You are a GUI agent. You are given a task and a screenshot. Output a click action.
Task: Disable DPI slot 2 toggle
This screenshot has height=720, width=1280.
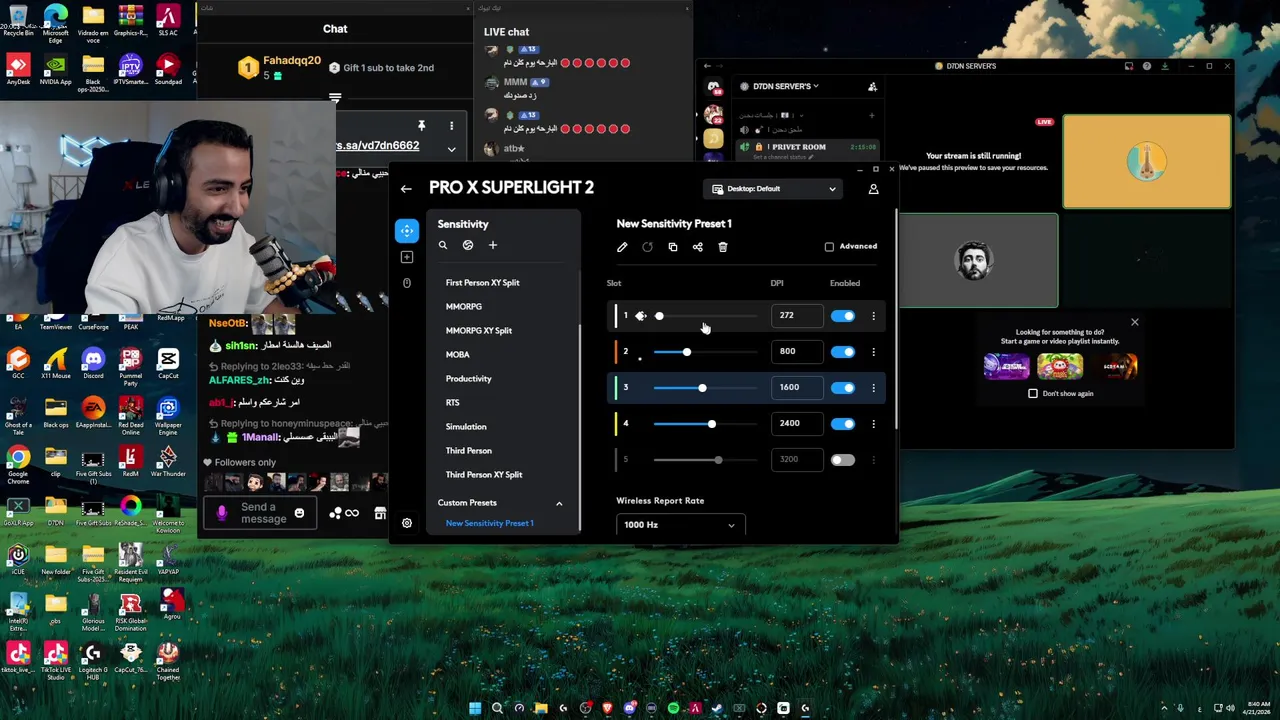click(x=843, y=352)
